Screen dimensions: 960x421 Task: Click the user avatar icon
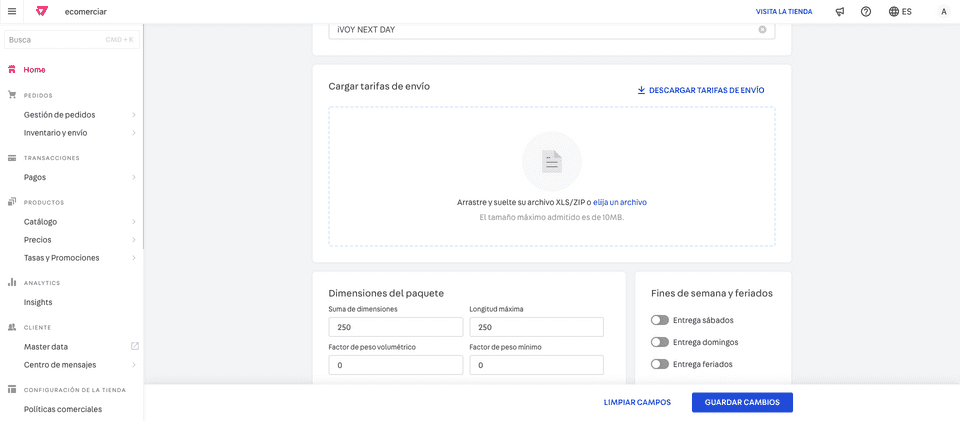click(943, 11)
